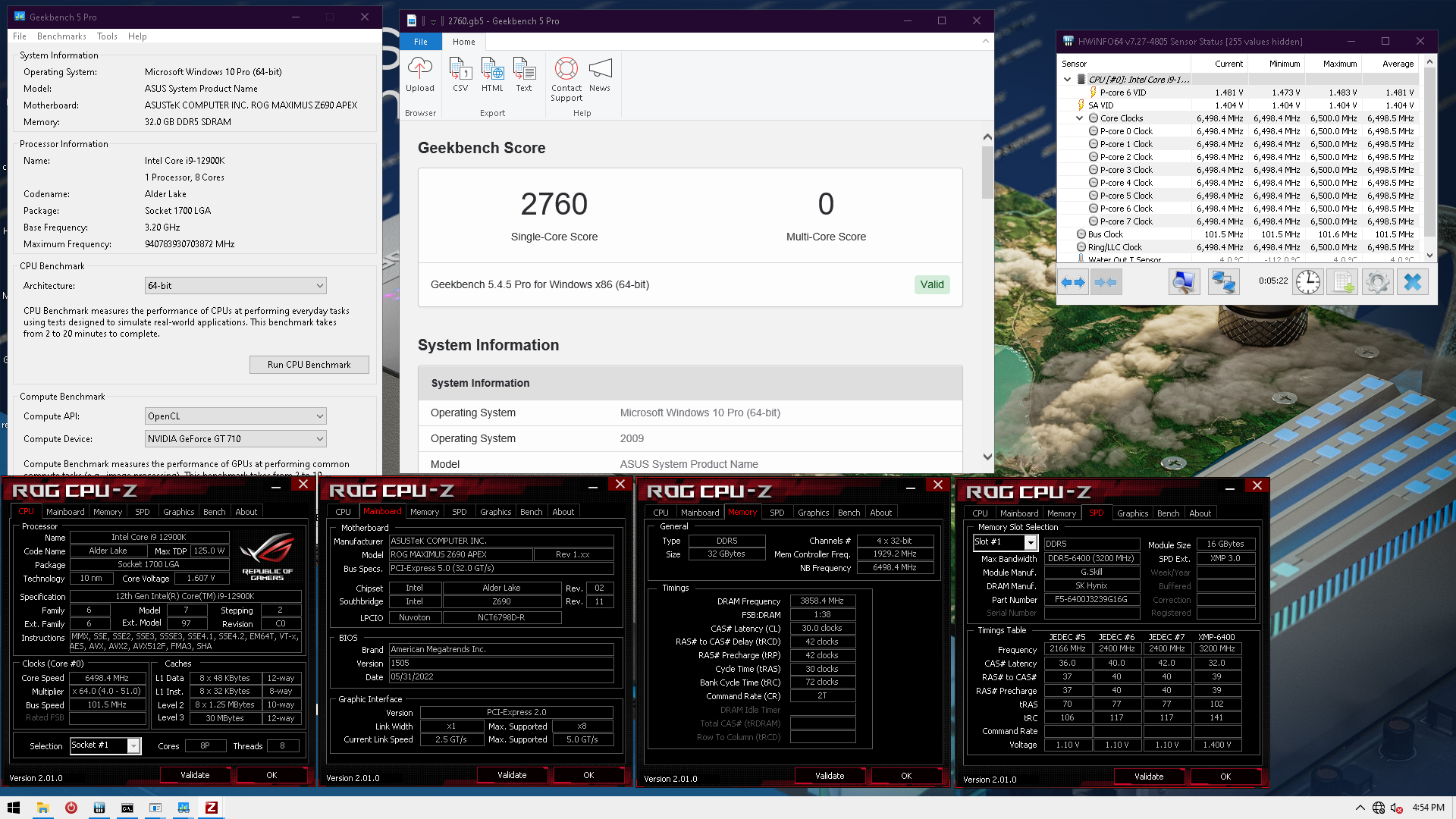Click the Valid badge in Geekbench
The image size is (1456, 819).
tap(932, 284)
